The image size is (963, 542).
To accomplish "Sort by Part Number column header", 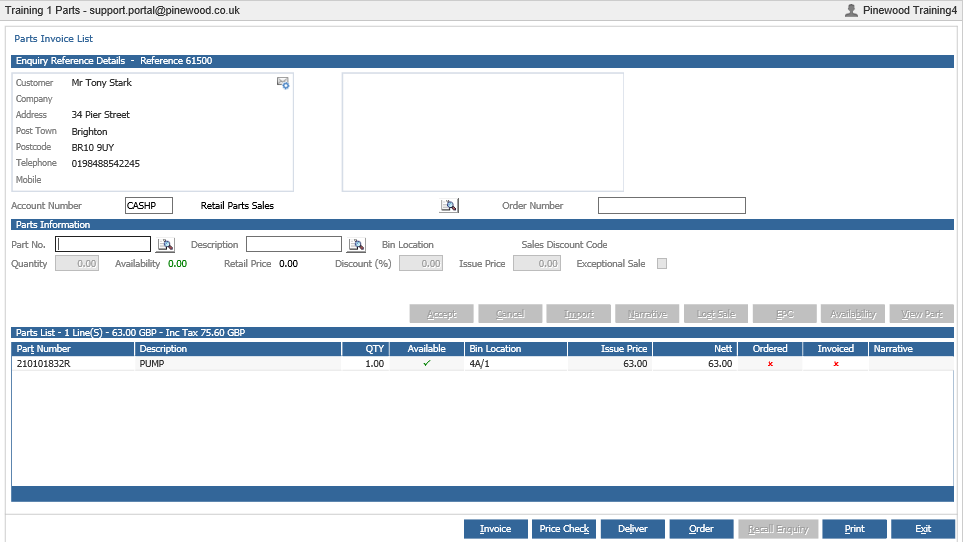I will point(73,349).
